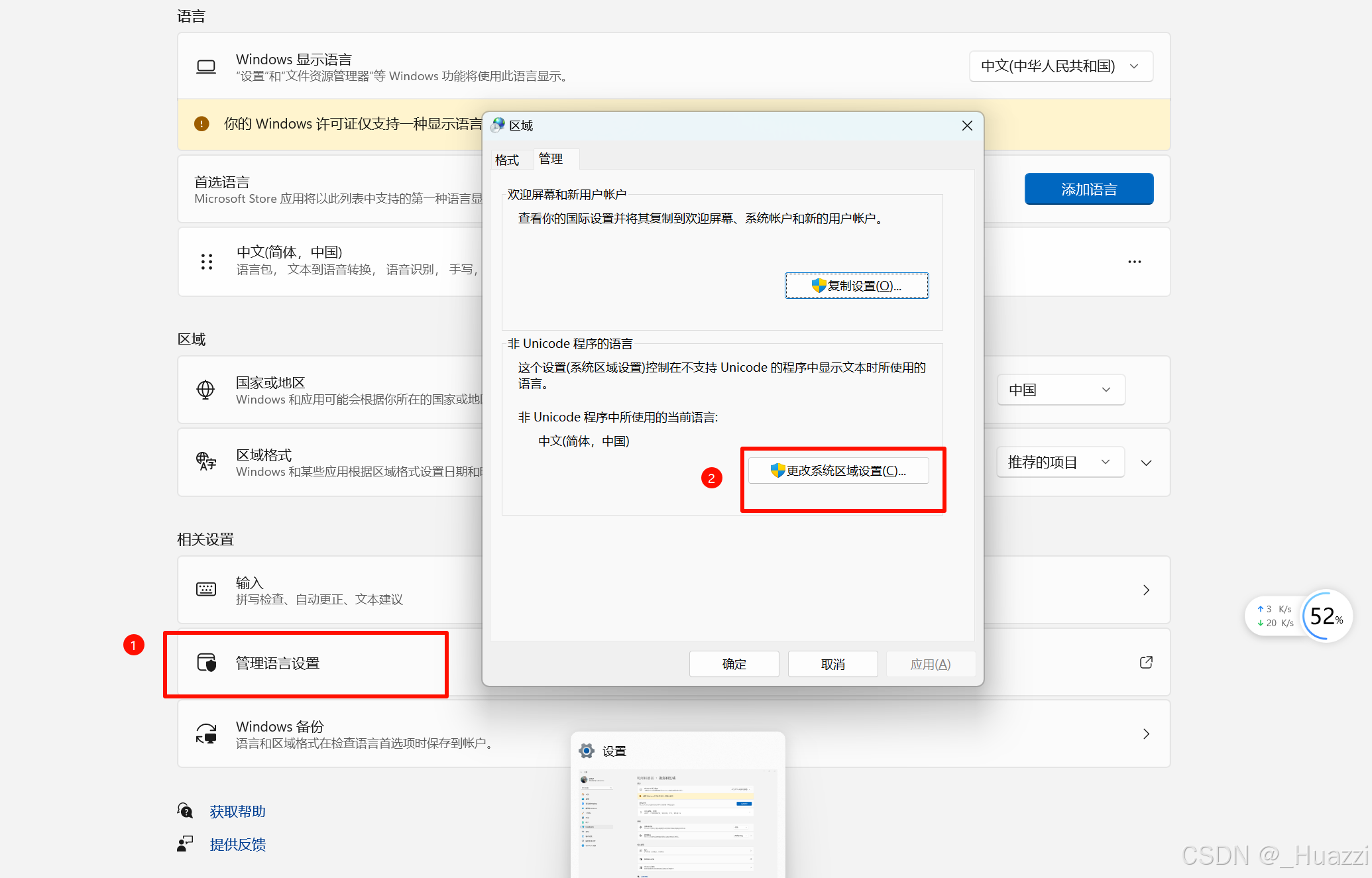
Task: Click 中文(简体，中国) current language in dialog
Action: 583,441
